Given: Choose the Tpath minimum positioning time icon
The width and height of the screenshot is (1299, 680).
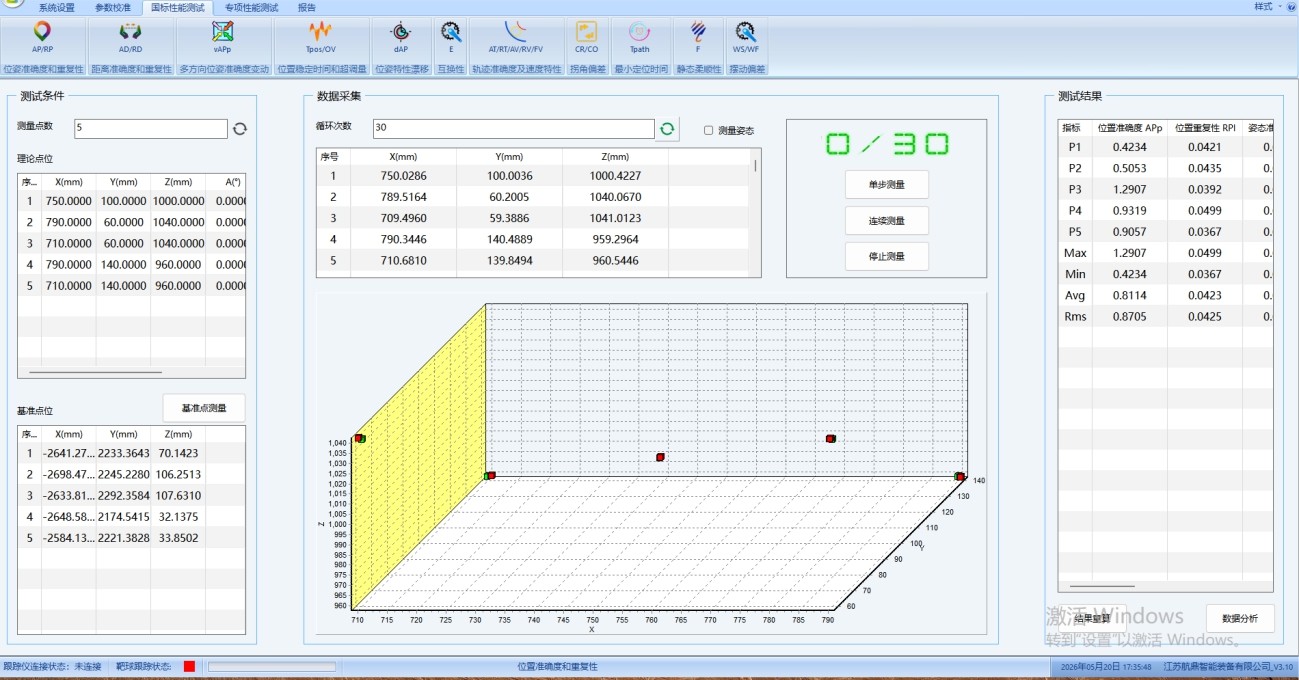Looking at the screenshot, I should point(639,38).
